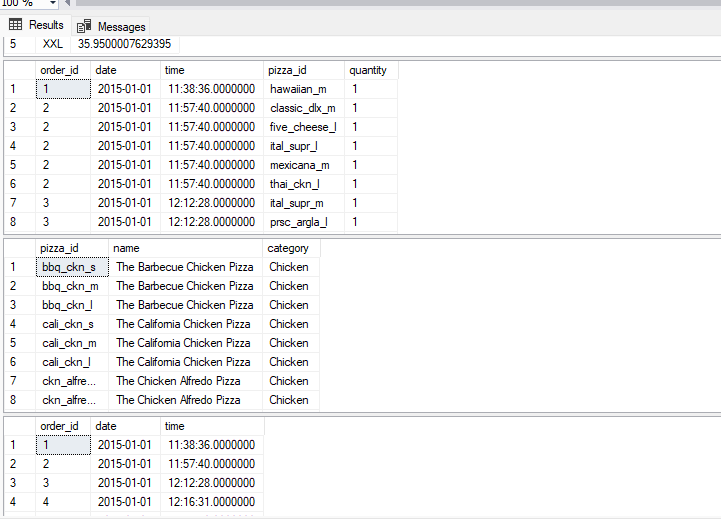The width and height of the screenshot is (721, 519).
Task: Select the thai_ckn_l cell
Action: coord(304,184)
